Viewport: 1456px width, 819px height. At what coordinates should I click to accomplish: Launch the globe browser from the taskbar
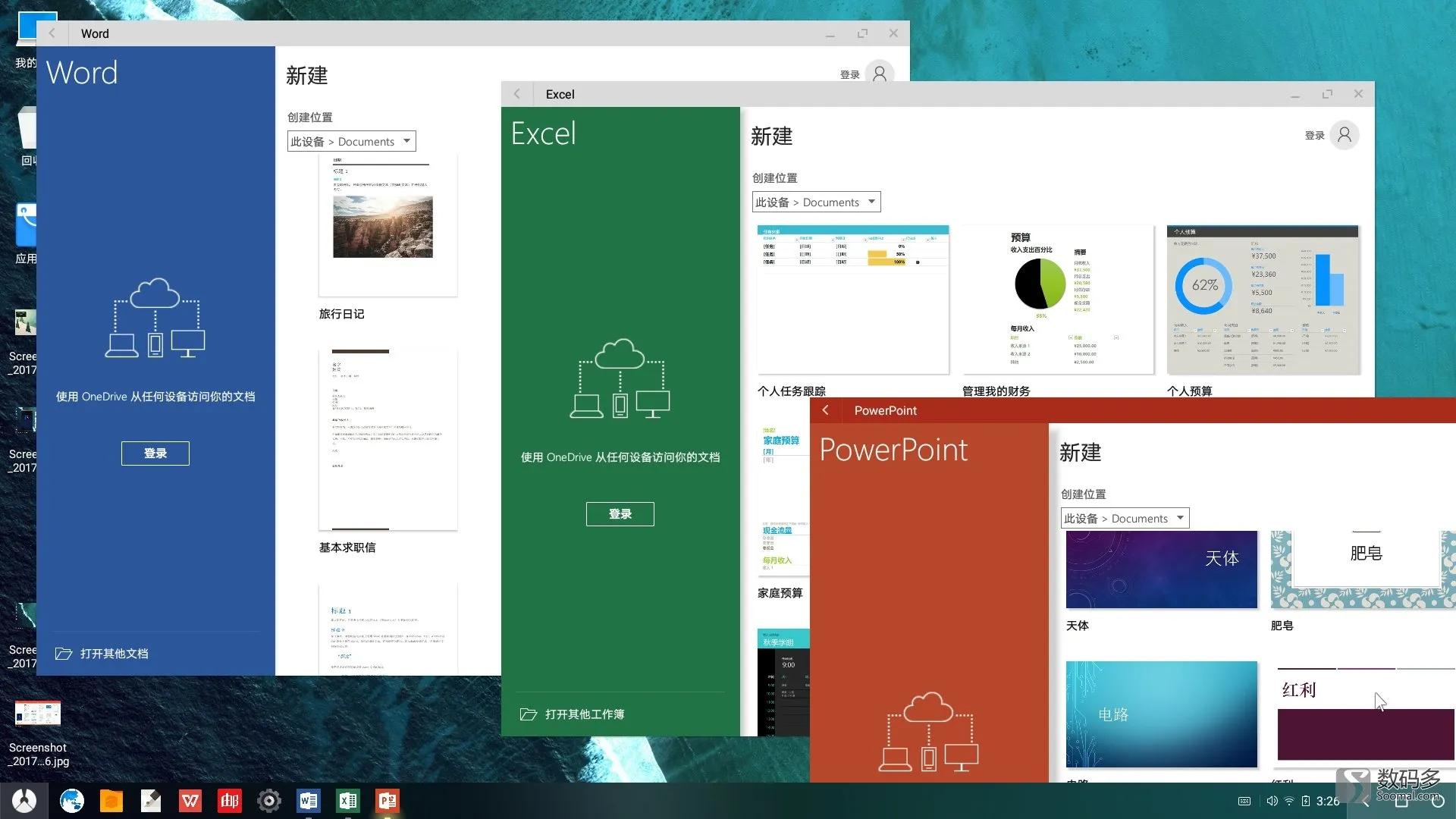(72, 801)
